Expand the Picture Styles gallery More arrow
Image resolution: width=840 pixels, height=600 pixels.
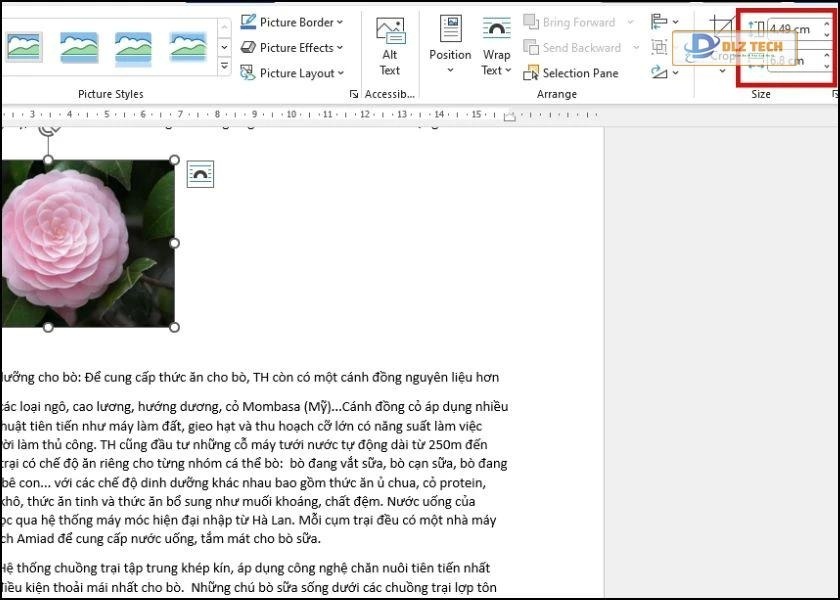pos(223,68)
